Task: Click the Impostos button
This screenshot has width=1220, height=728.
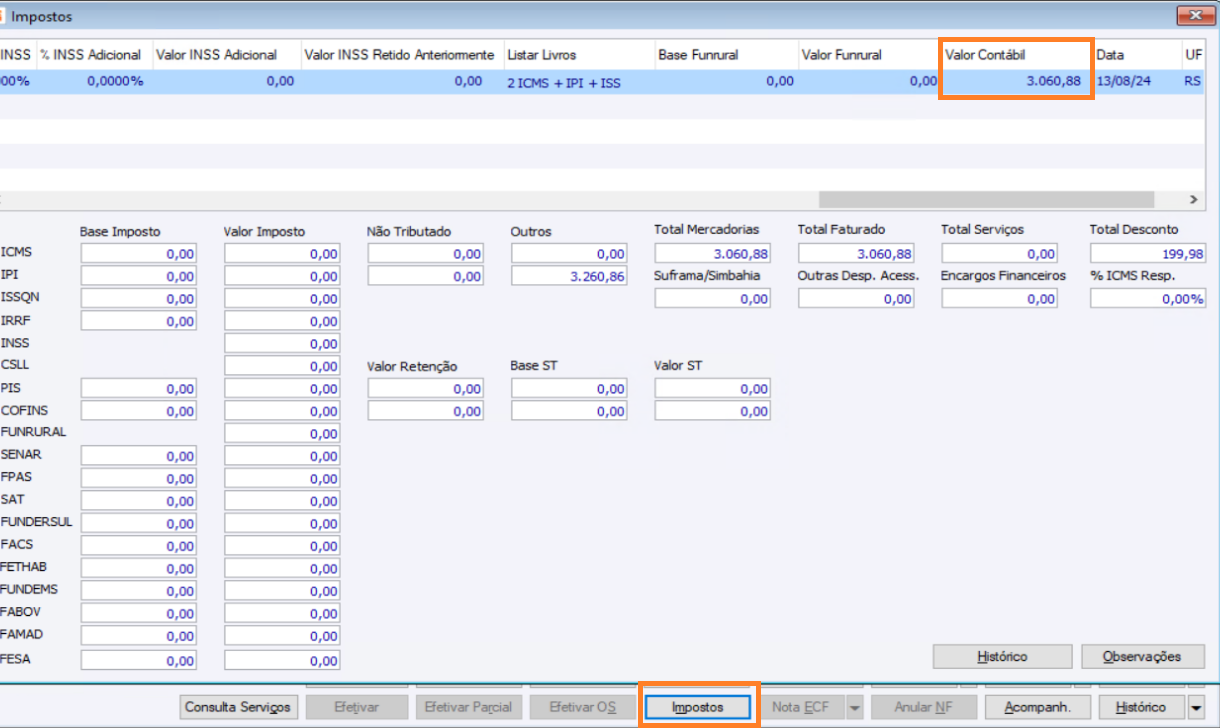Action: [x=697, y=707]
